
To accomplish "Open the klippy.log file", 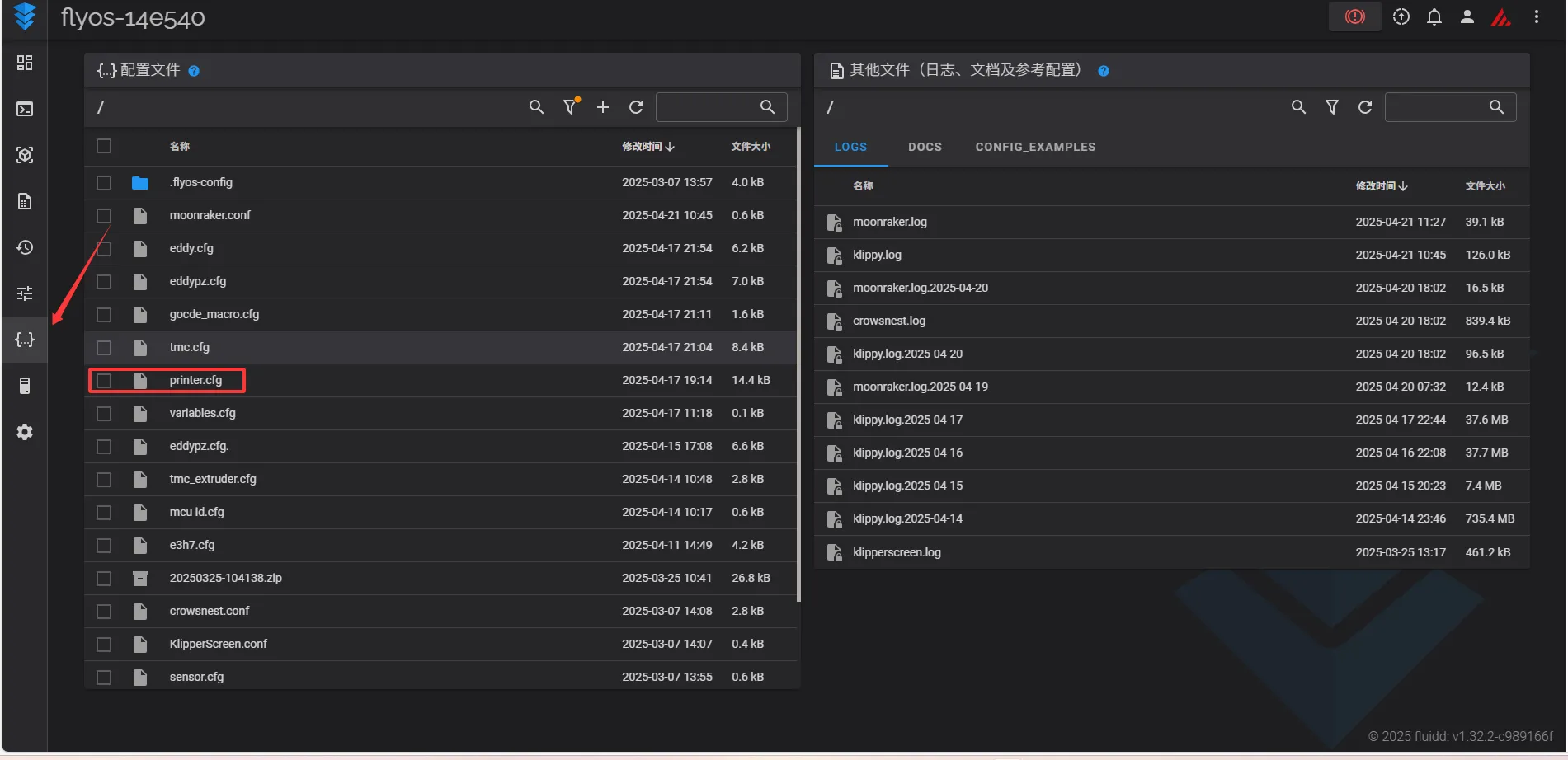I will pyautogui.click(x=877, y=255).
